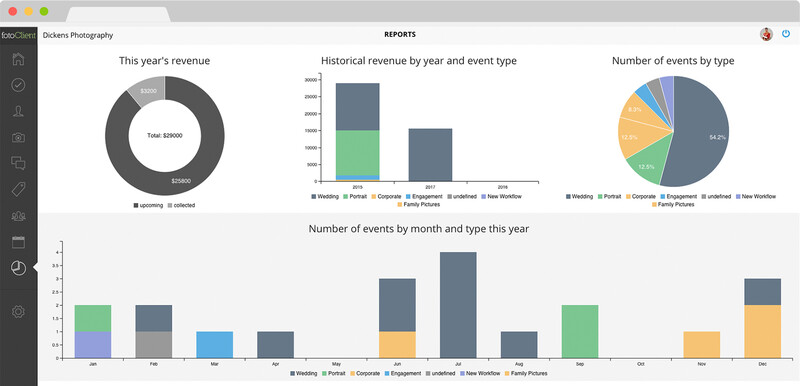Click 'Dickens Photography' studio name

[x=78, y=35]
